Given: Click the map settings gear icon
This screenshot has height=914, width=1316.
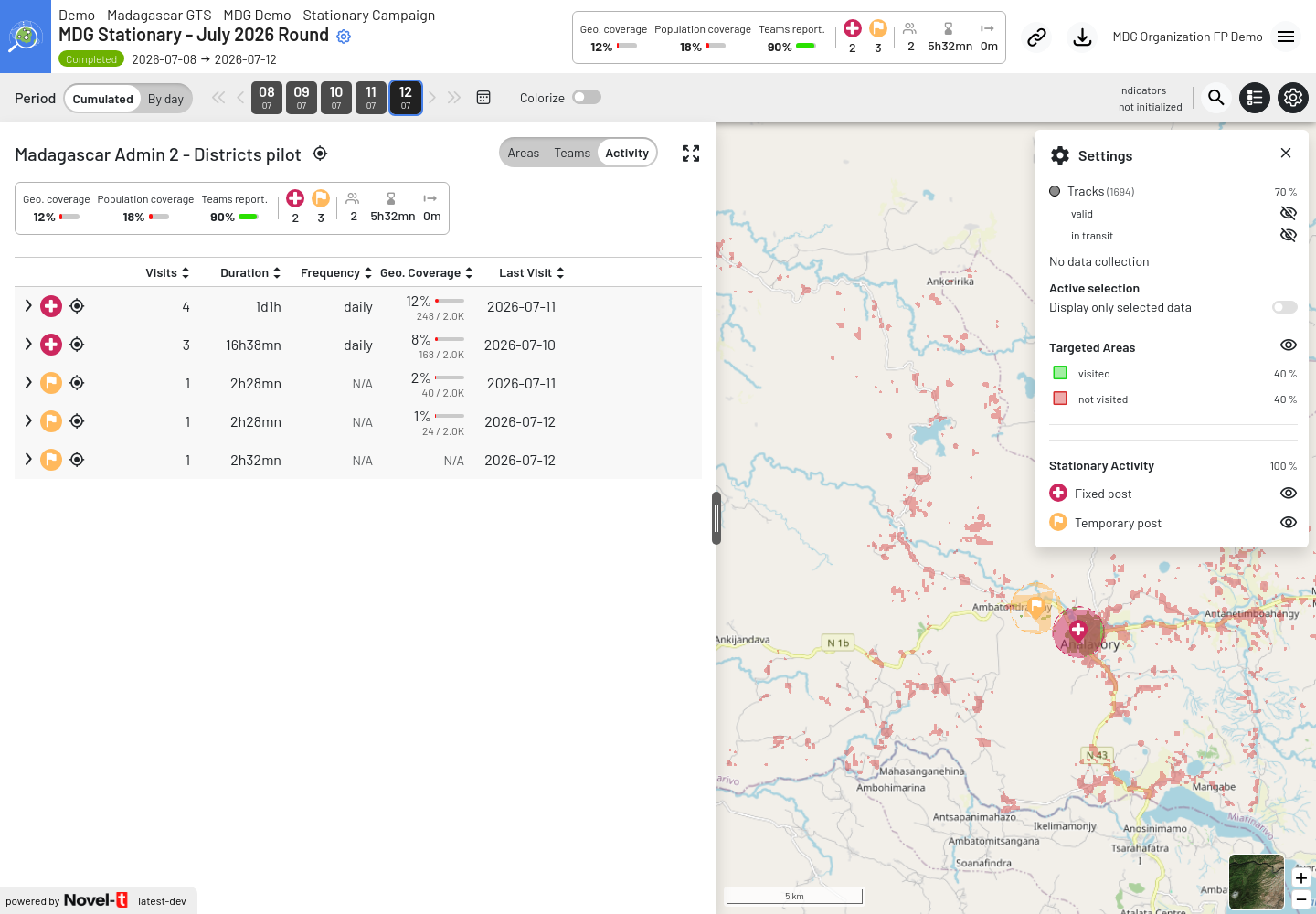Looking at the screenshot, I should [x=1293, y=98].
